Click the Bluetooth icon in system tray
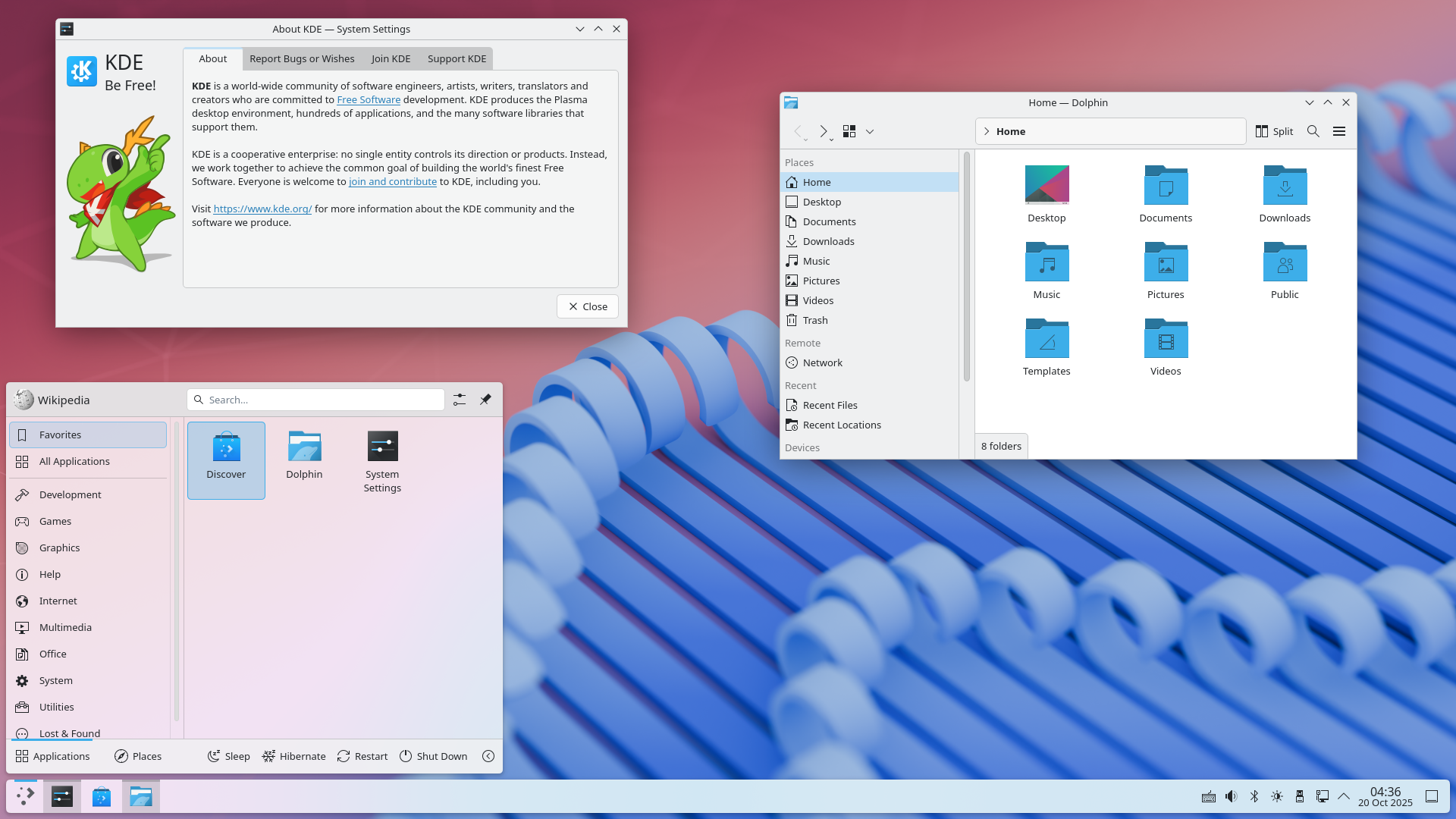This screenshot has height=819, width=1456. [1254, 796]
